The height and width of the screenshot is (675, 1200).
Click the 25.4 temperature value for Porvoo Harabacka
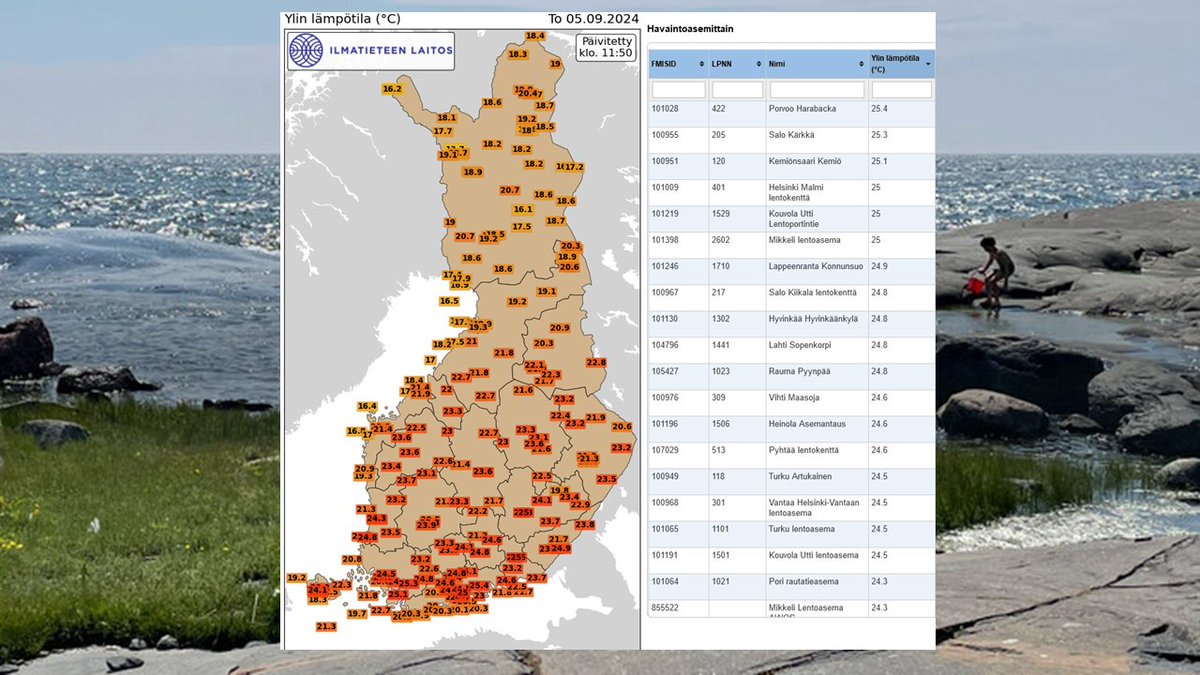pos(880,108)
